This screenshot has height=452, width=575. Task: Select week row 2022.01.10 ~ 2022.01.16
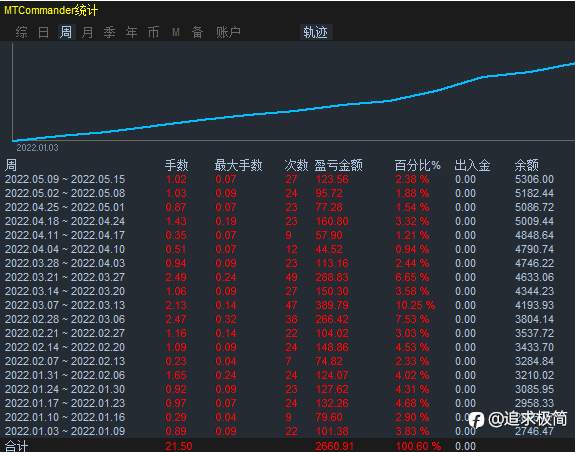point(279,417)
